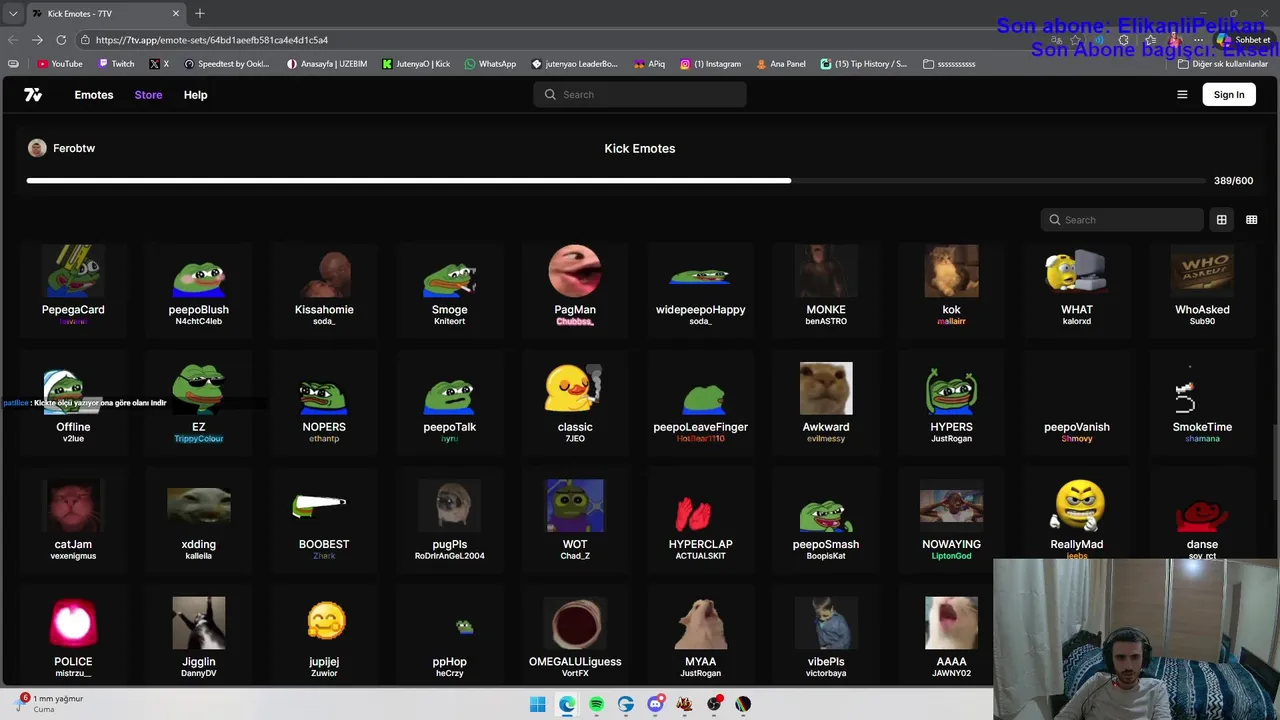Open the sssssssss bookmarks folder
This screenshot has height=720, width=1280.
click(x=949, y=64)
